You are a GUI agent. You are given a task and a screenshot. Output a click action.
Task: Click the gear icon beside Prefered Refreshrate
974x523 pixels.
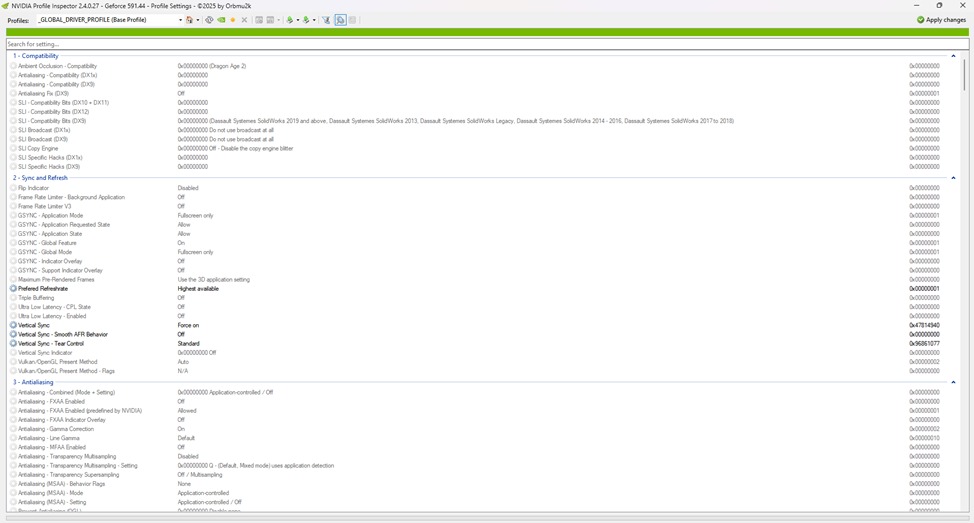13,289
